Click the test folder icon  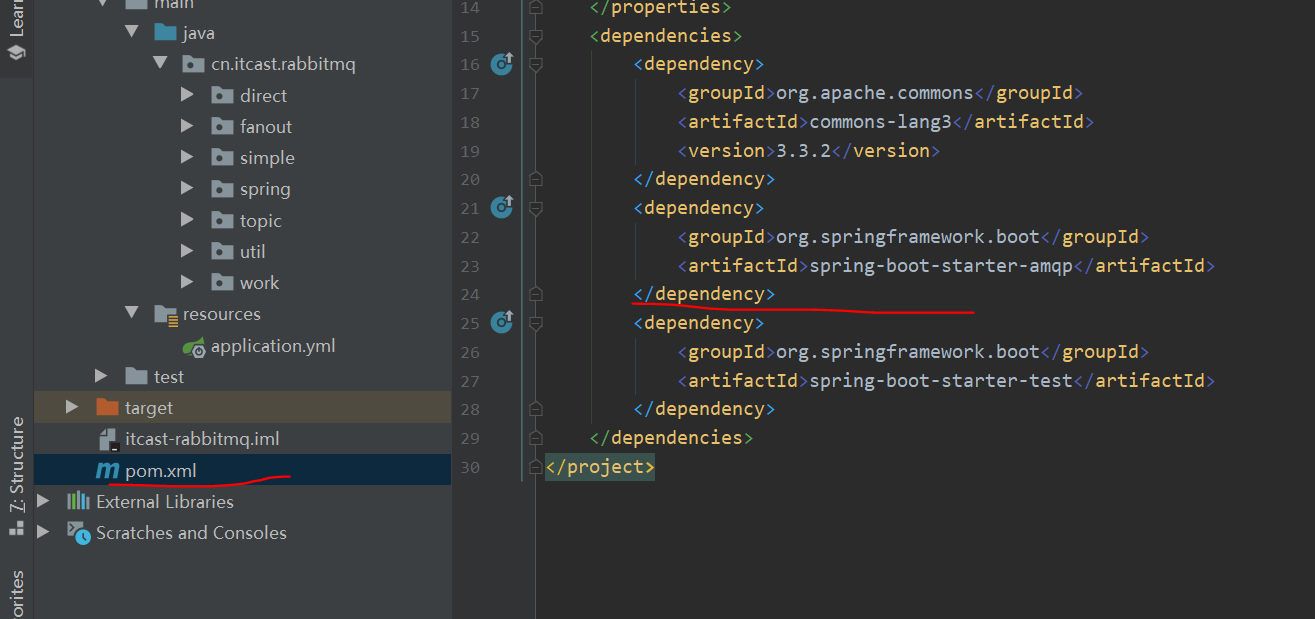point(136,376)
